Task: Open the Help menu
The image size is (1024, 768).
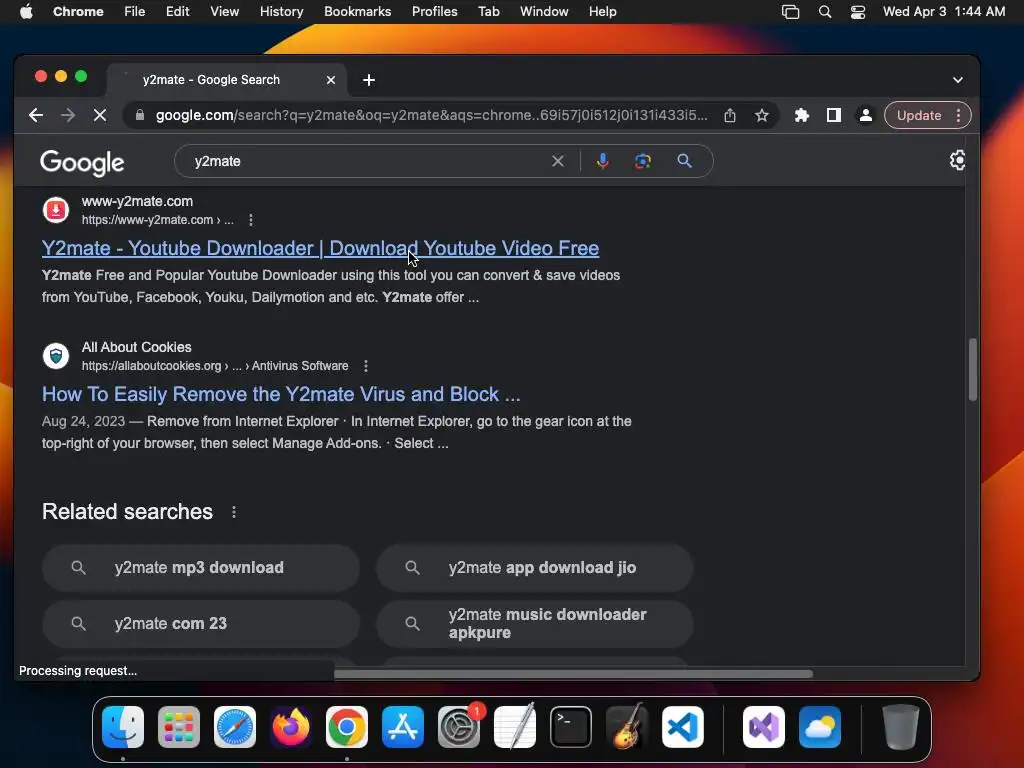Action: (602, 12)
